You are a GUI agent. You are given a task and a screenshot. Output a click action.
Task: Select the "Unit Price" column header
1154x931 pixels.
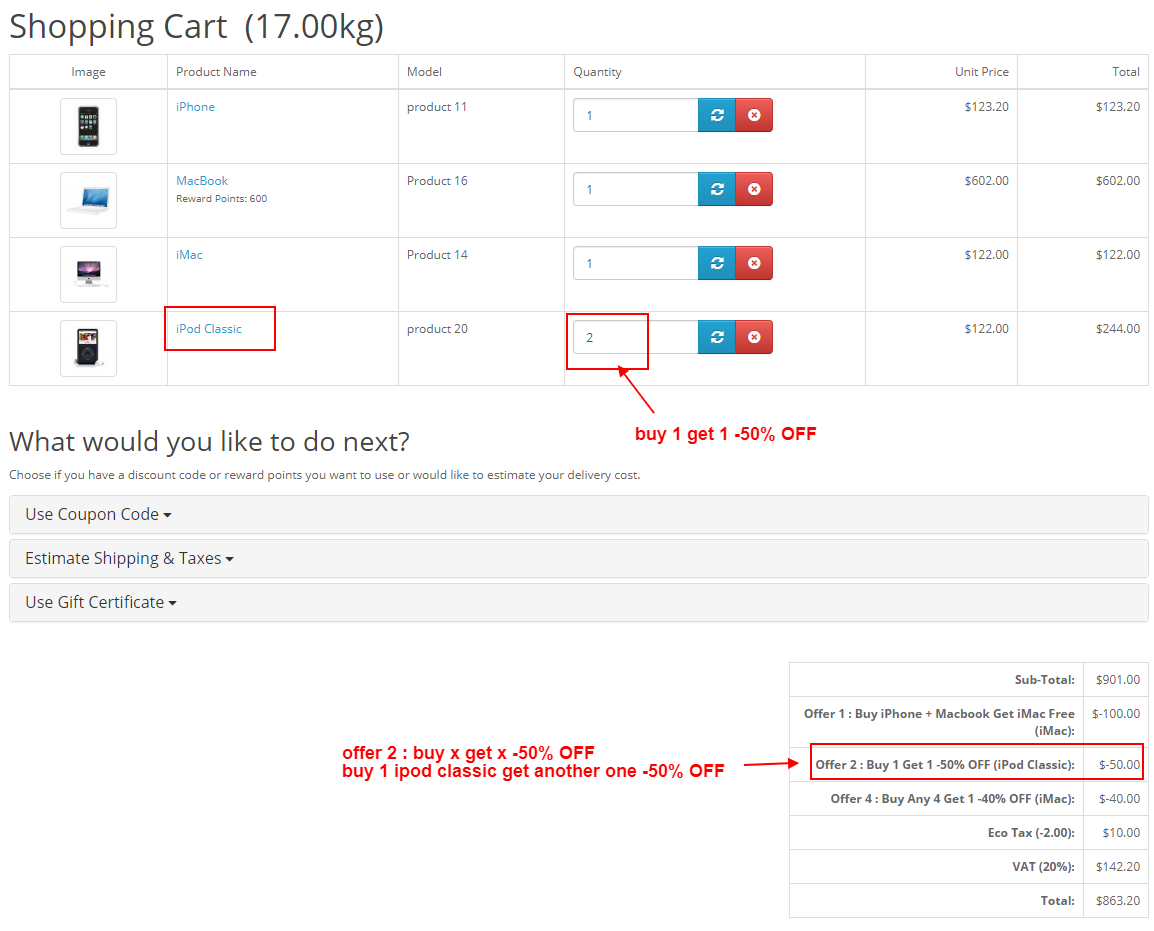click(982, 72)
